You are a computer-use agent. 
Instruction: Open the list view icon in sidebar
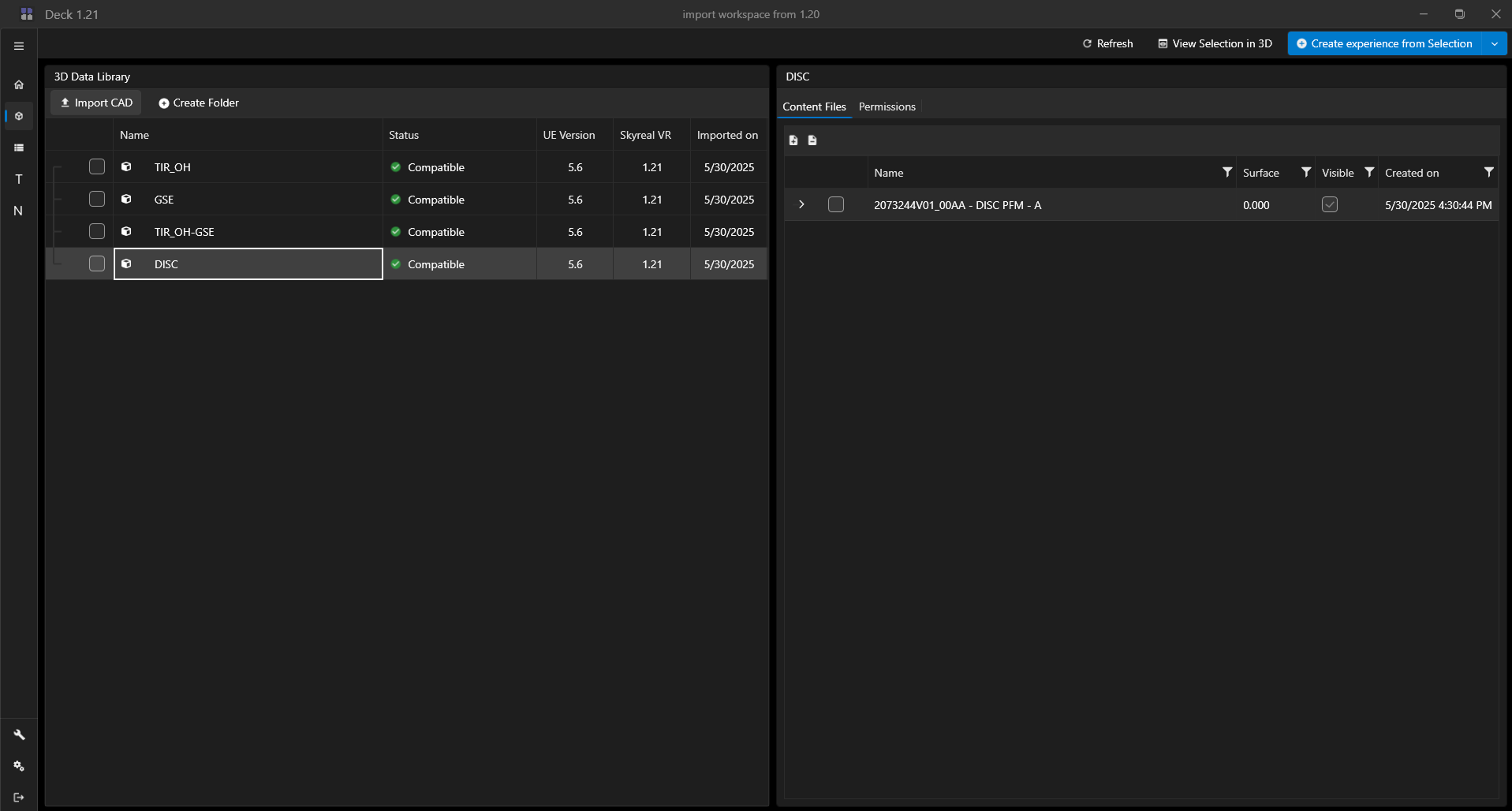click(x=19, y=148)
